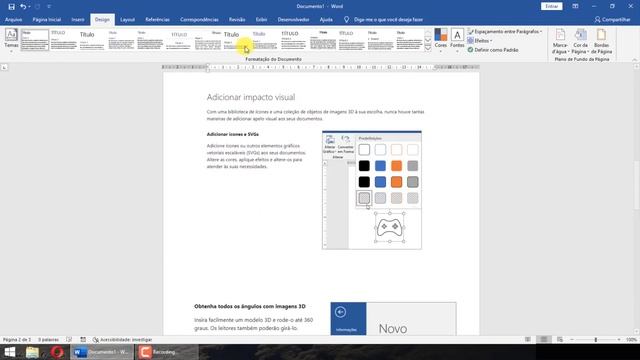Image resolution: width=640 pixels, height=360 pixels.
Task: Click the macro recording status icon
Action: pos(83,340)
